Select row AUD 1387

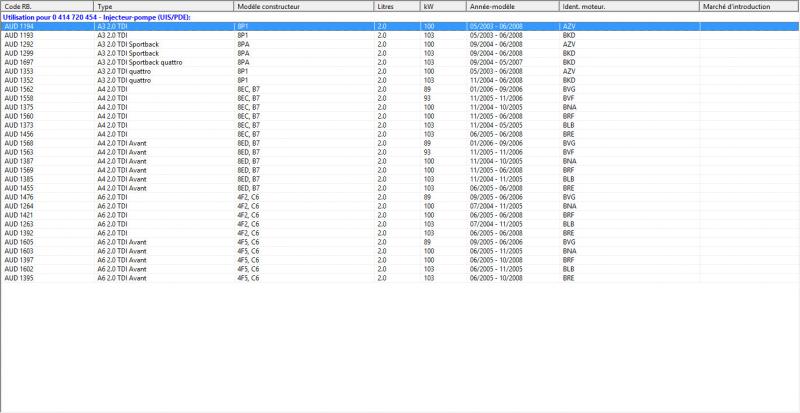[400, 161]
